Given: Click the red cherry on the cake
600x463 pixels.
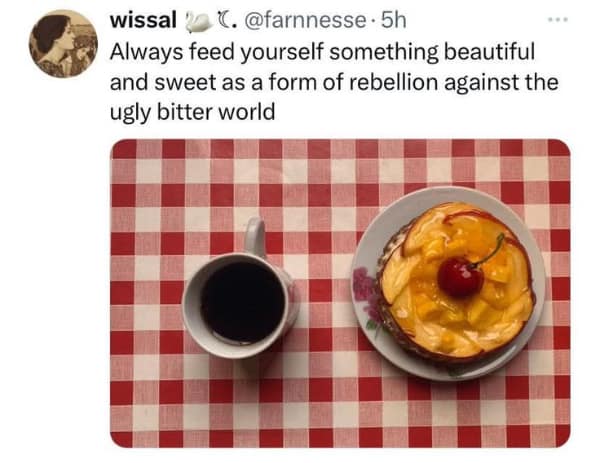Looking at the screenshot, I should (460, 277).
